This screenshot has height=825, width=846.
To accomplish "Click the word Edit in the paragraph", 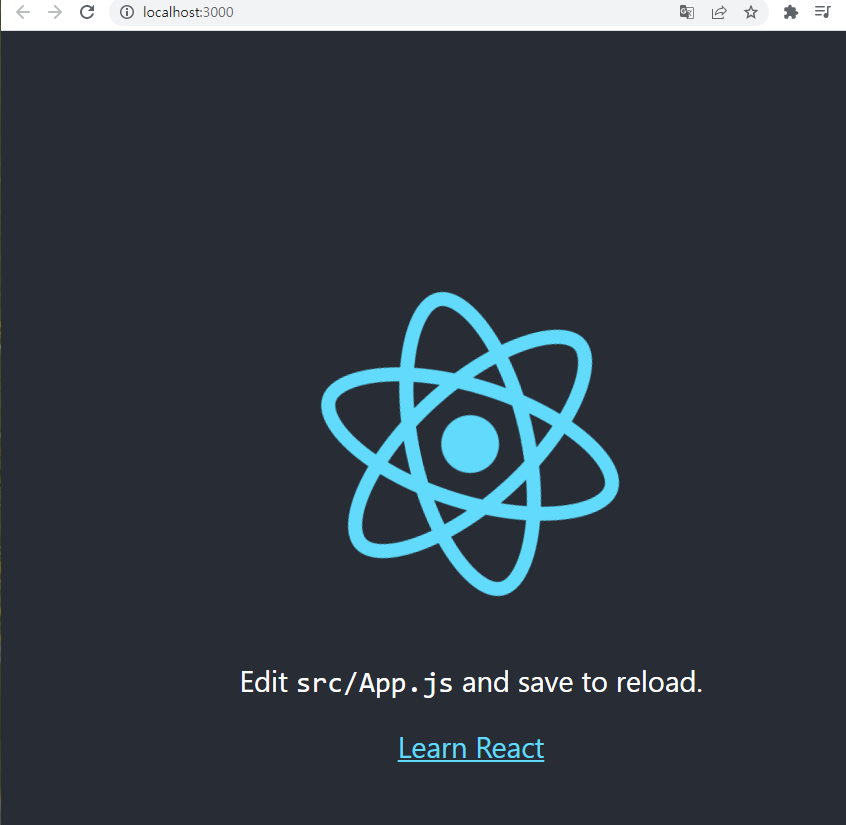I will click(264, 682).
